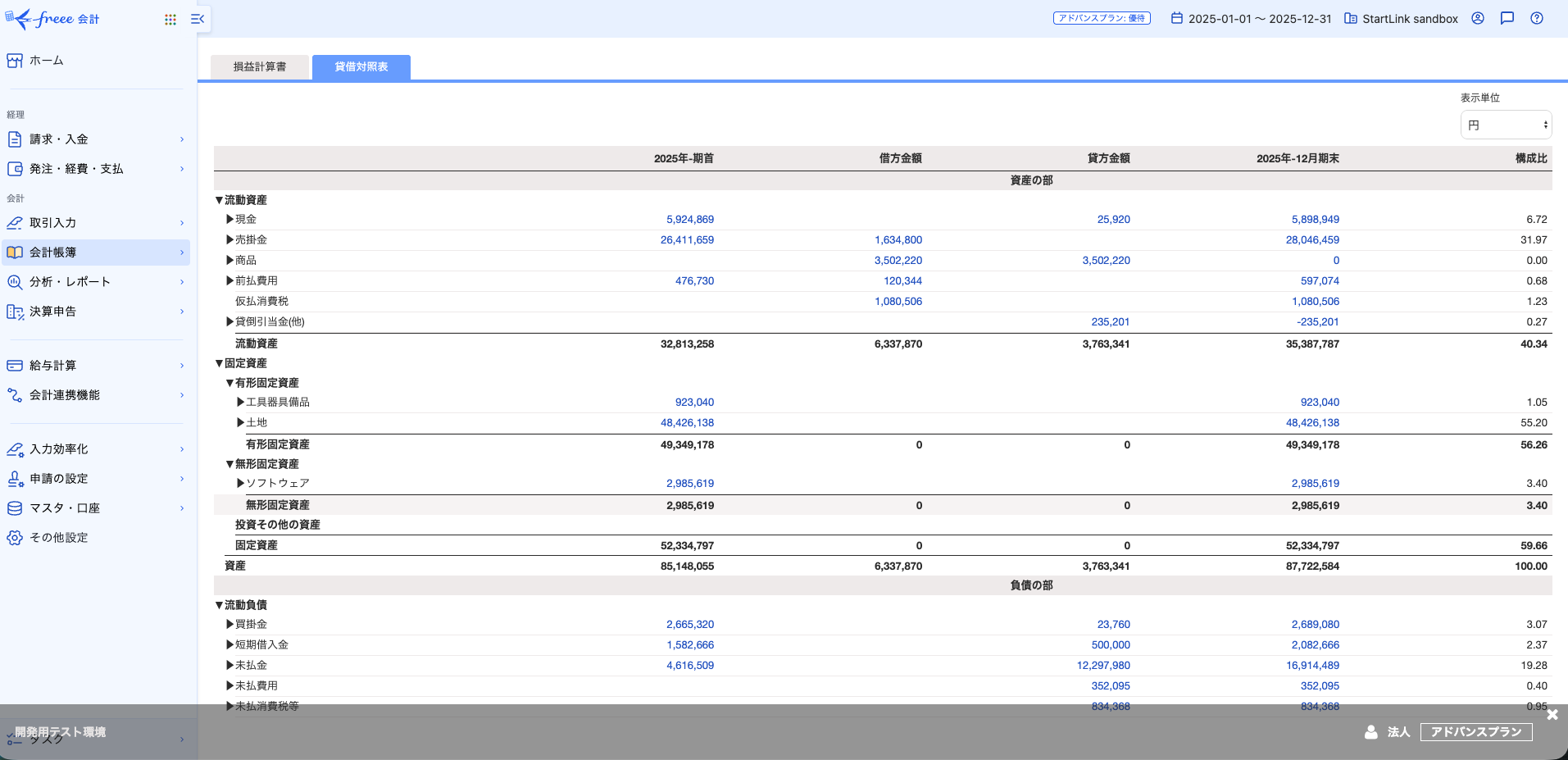This screenshot has height=760, width=1568.
Task: Click the company building icon beside StartLink sandbox
Action: coord(1351,18)
